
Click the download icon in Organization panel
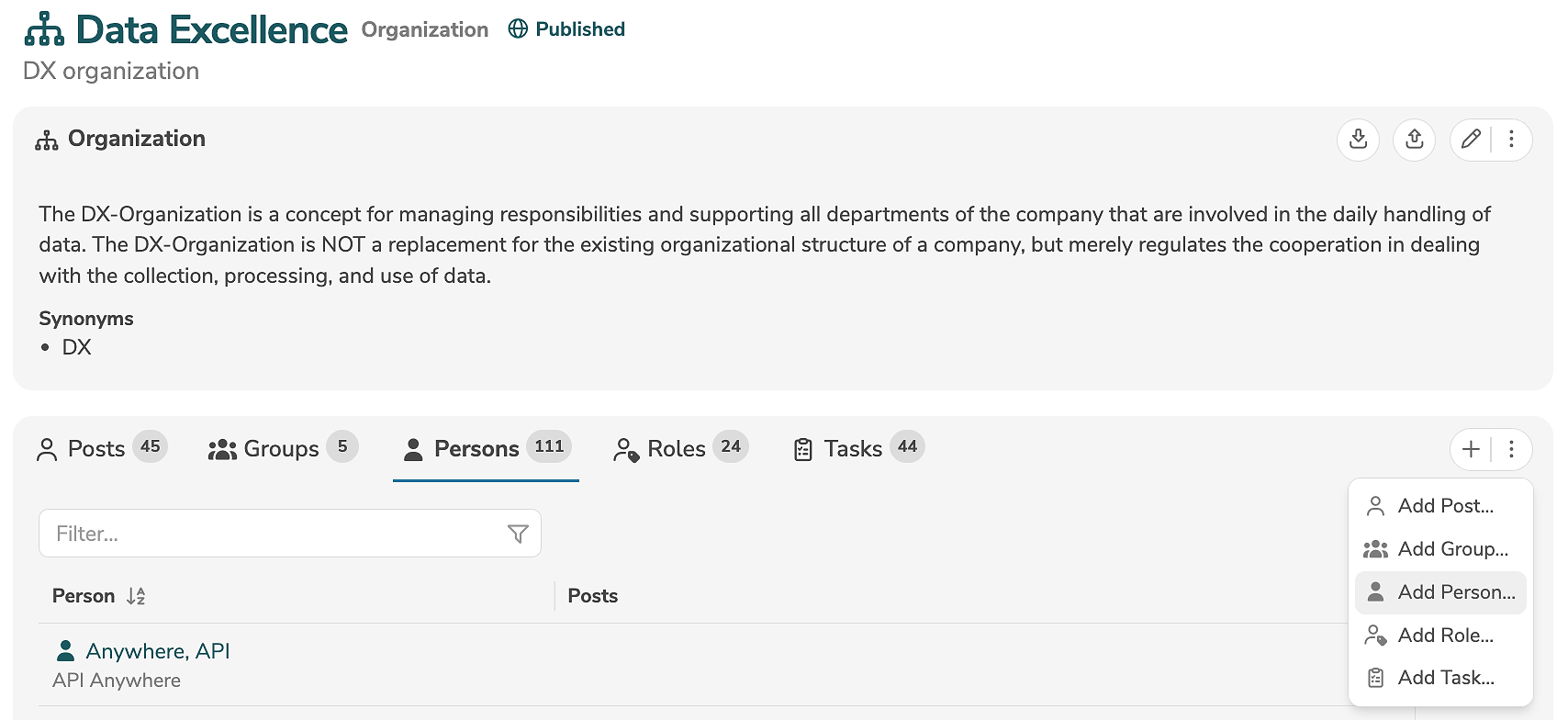(1358, 140)
